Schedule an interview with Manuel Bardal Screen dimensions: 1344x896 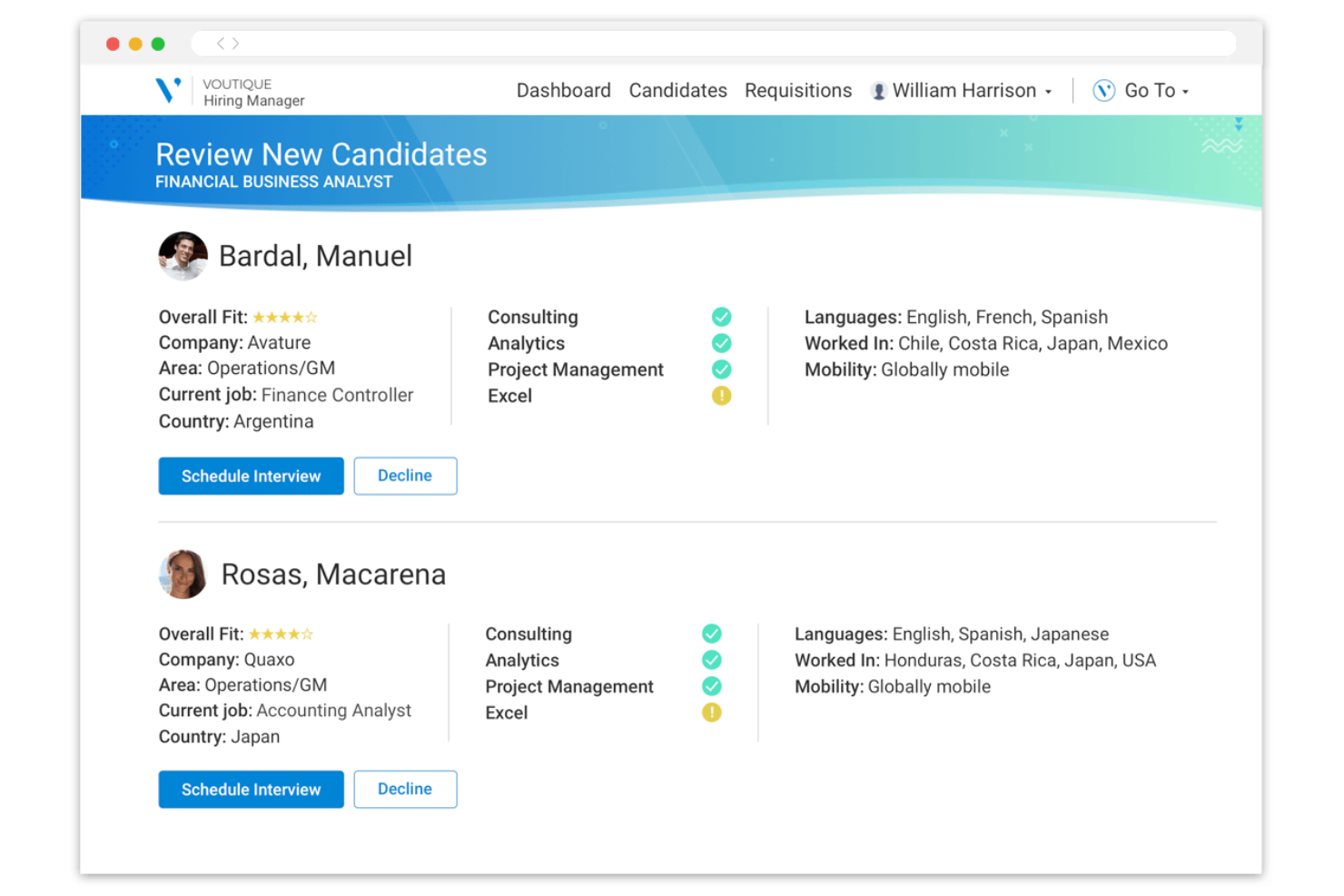pos(251,476)
